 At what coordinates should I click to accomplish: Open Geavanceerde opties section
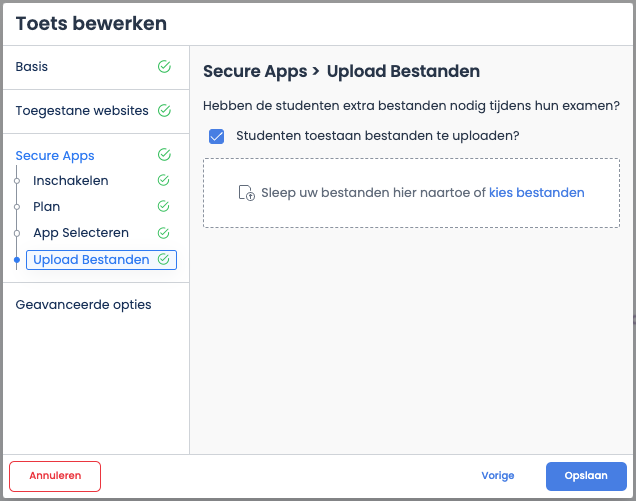coord(83,305)
